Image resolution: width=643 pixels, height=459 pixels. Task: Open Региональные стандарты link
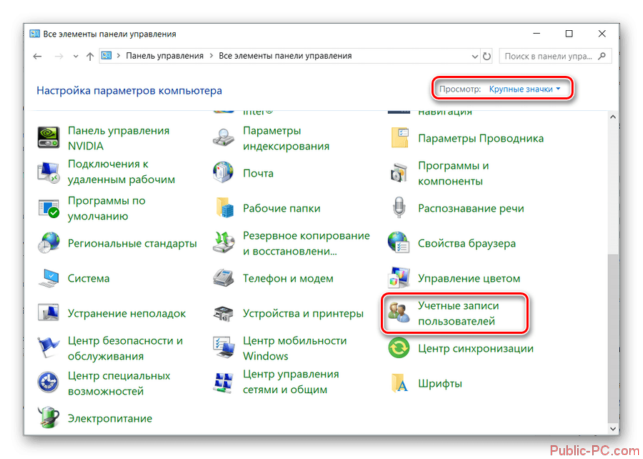(x=132, y=243)
